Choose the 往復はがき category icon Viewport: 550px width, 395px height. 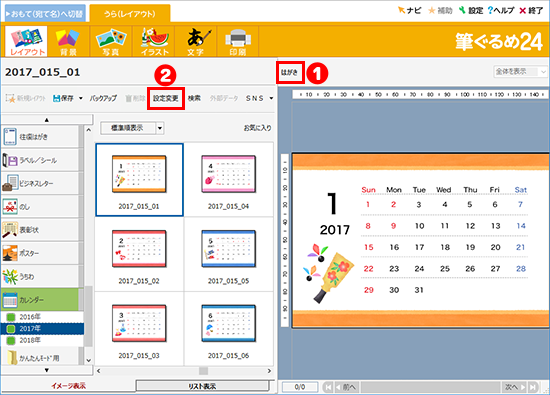[x=10, y=136]
